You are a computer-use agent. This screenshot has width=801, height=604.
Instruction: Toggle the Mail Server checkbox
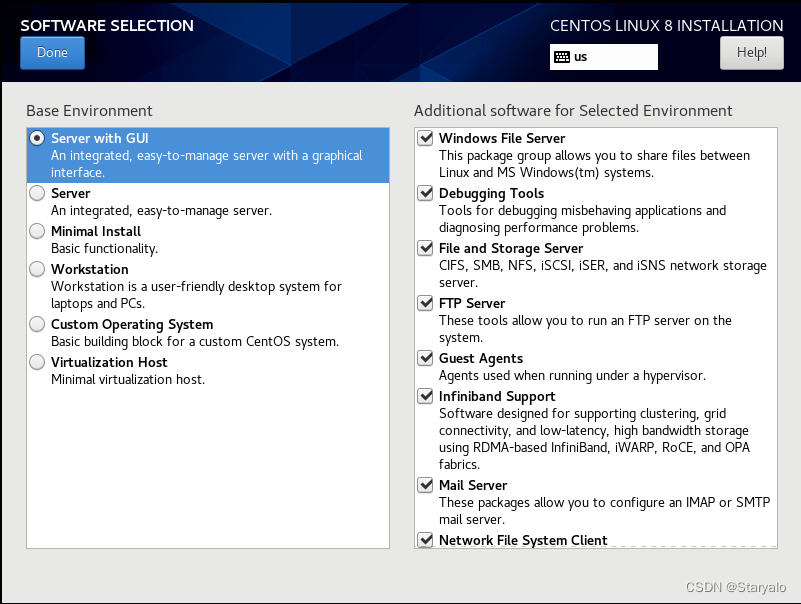[425, 485]
